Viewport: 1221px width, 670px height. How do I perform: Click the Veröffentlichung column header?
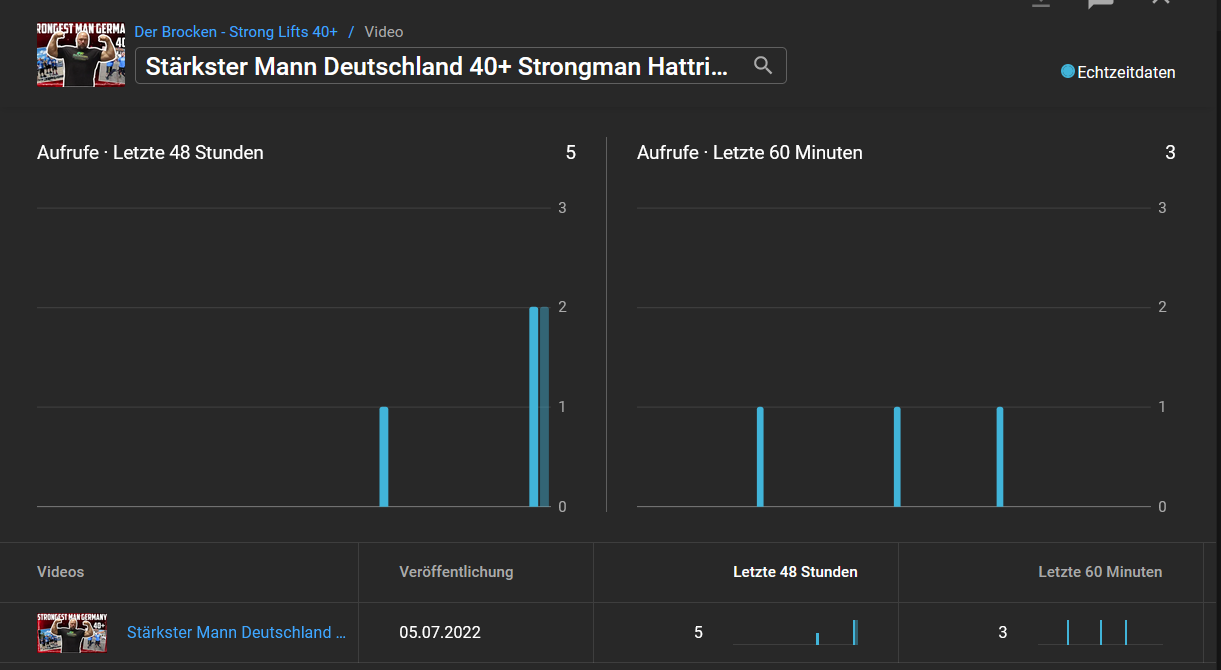(456, 572)
